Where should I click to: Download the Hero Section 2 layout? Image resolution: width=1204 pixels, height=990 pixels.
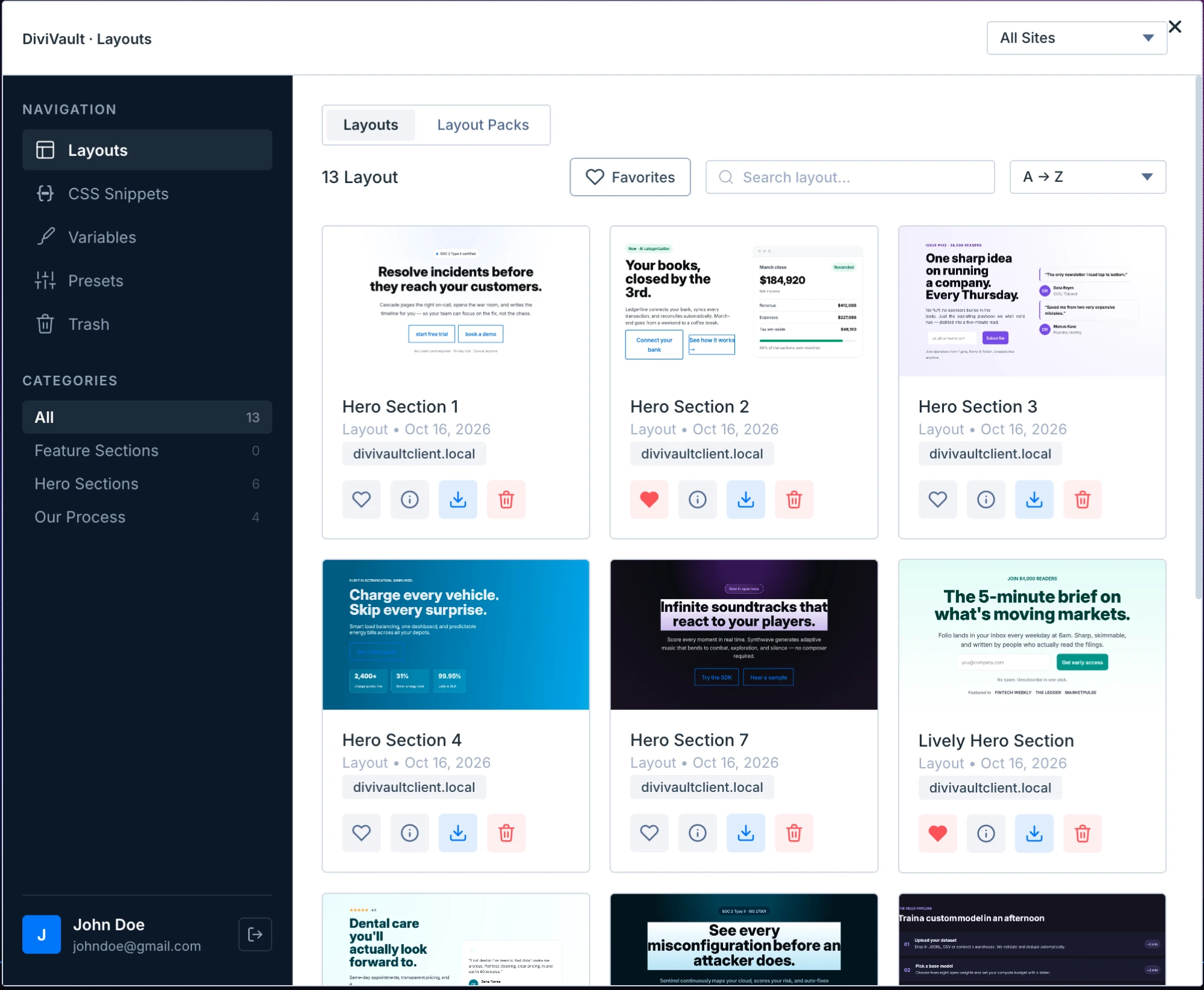click(x=746, y=499)
